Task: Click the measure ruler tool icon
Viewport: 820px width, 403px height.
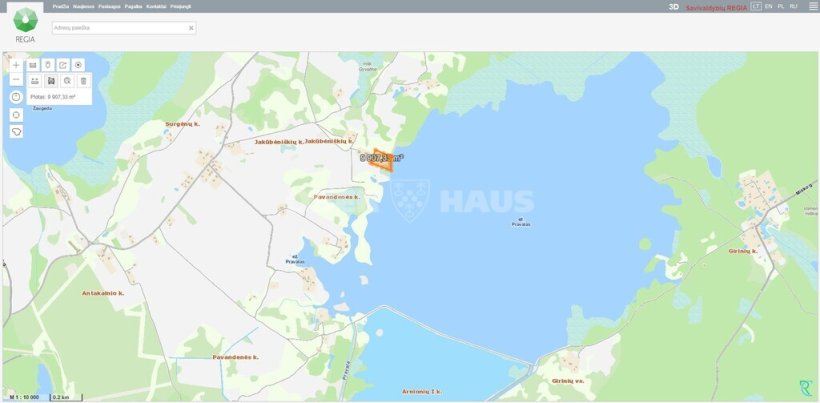Action: (33, 64)
